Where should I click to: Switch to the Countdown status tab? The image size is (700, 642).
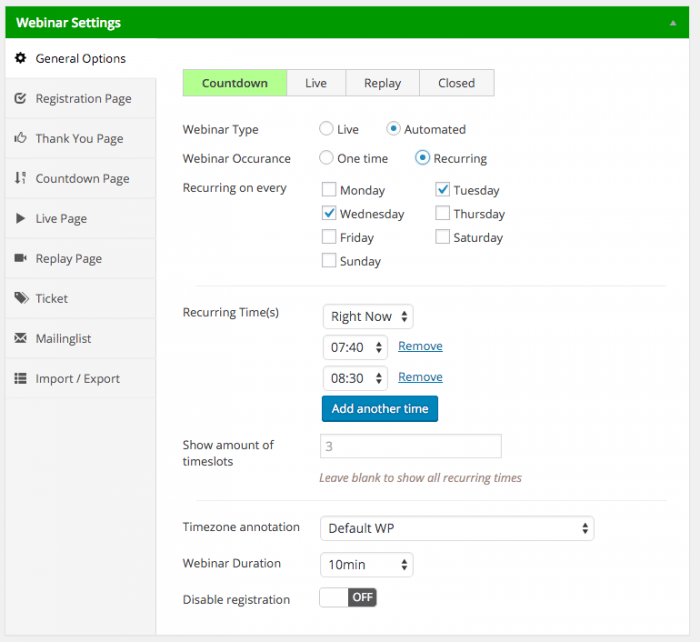coord(235,83)
